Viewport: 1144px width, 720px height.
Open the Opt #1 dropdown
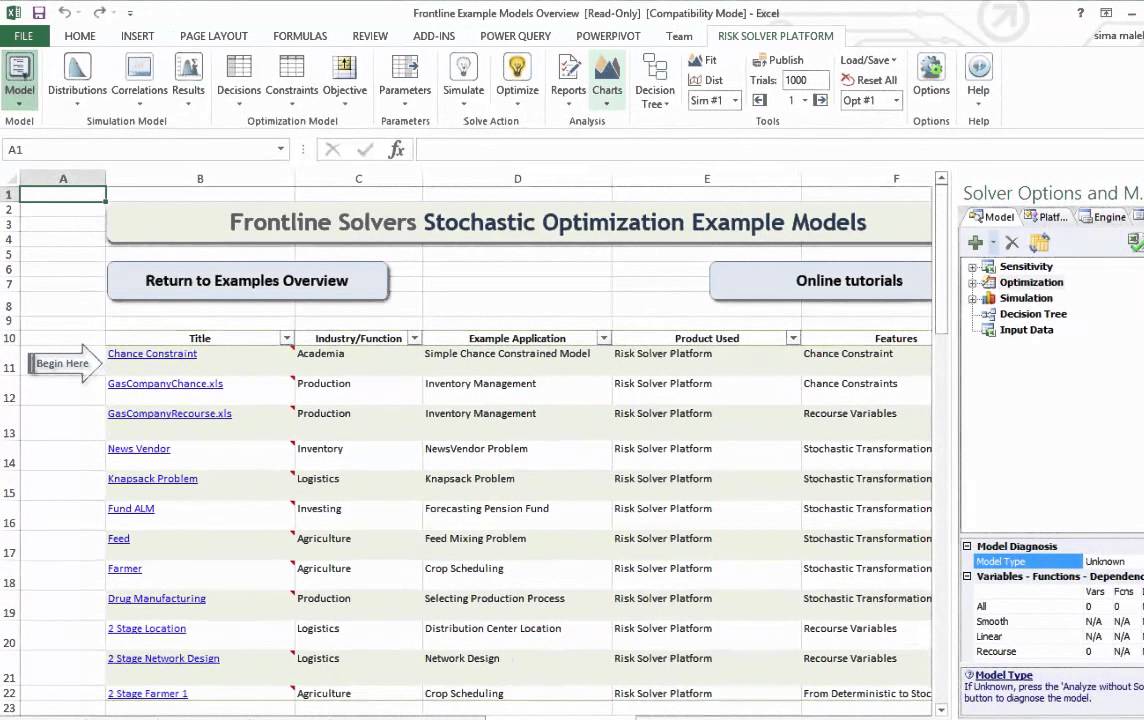pos(897,101)
